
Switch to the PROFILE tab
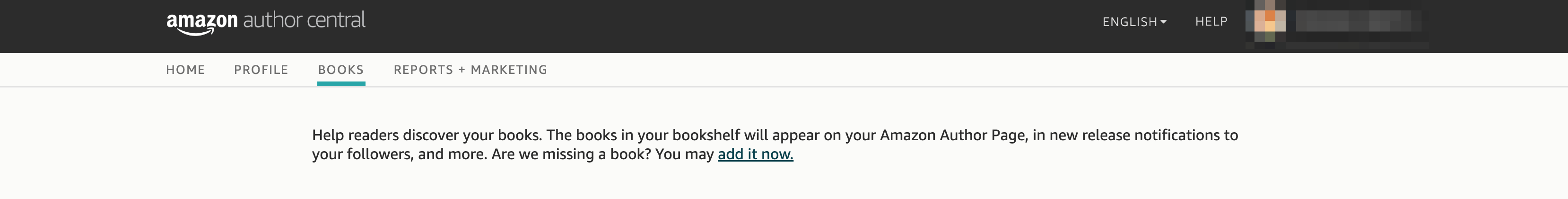tap(261, 70)
